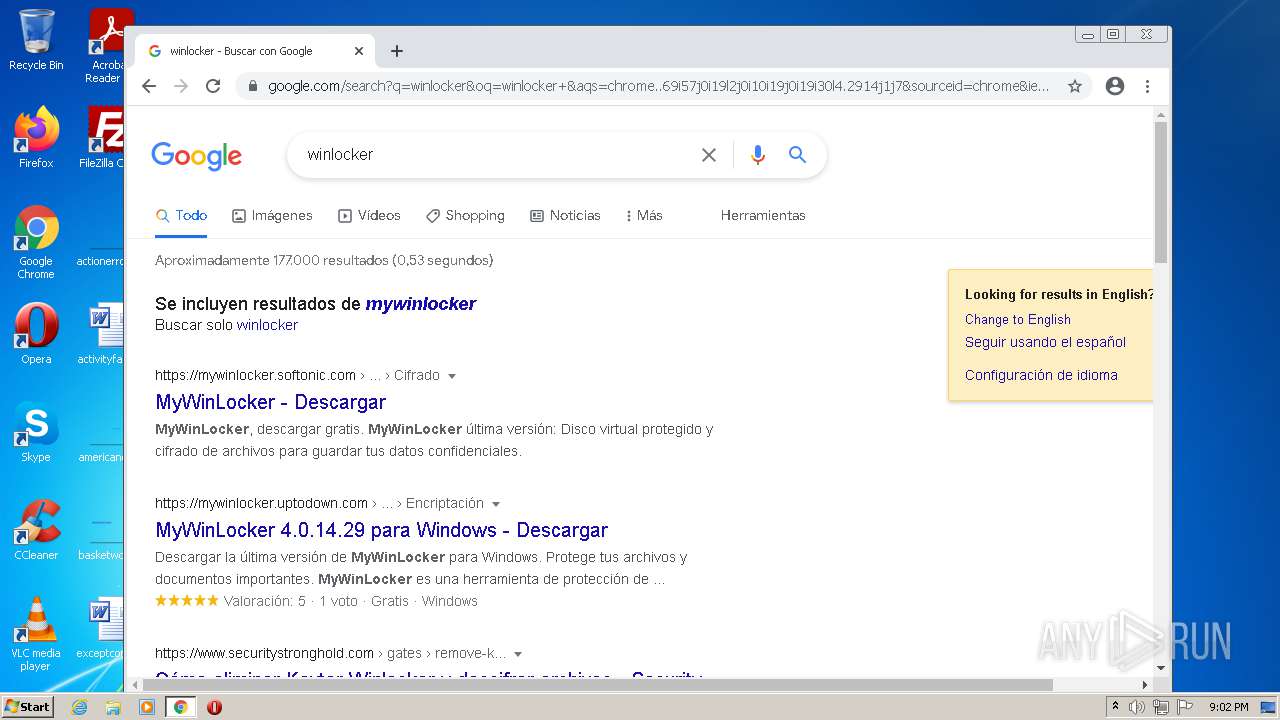Expand the securitystronghold result options arrow
This screenshot has height=720, width=1280.
coord(518,654)
